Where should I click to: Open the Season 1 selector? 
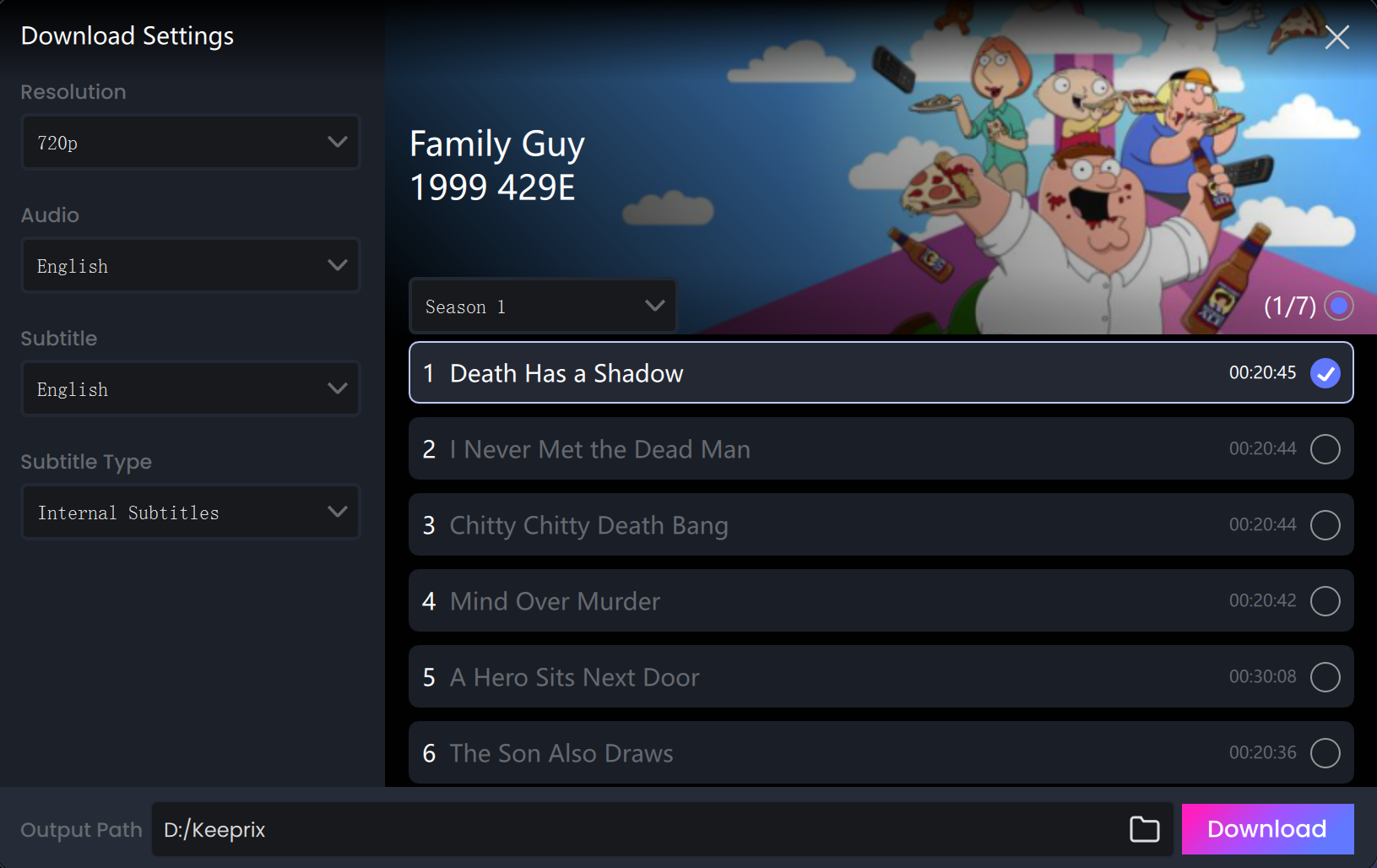[x=543, y=306]
